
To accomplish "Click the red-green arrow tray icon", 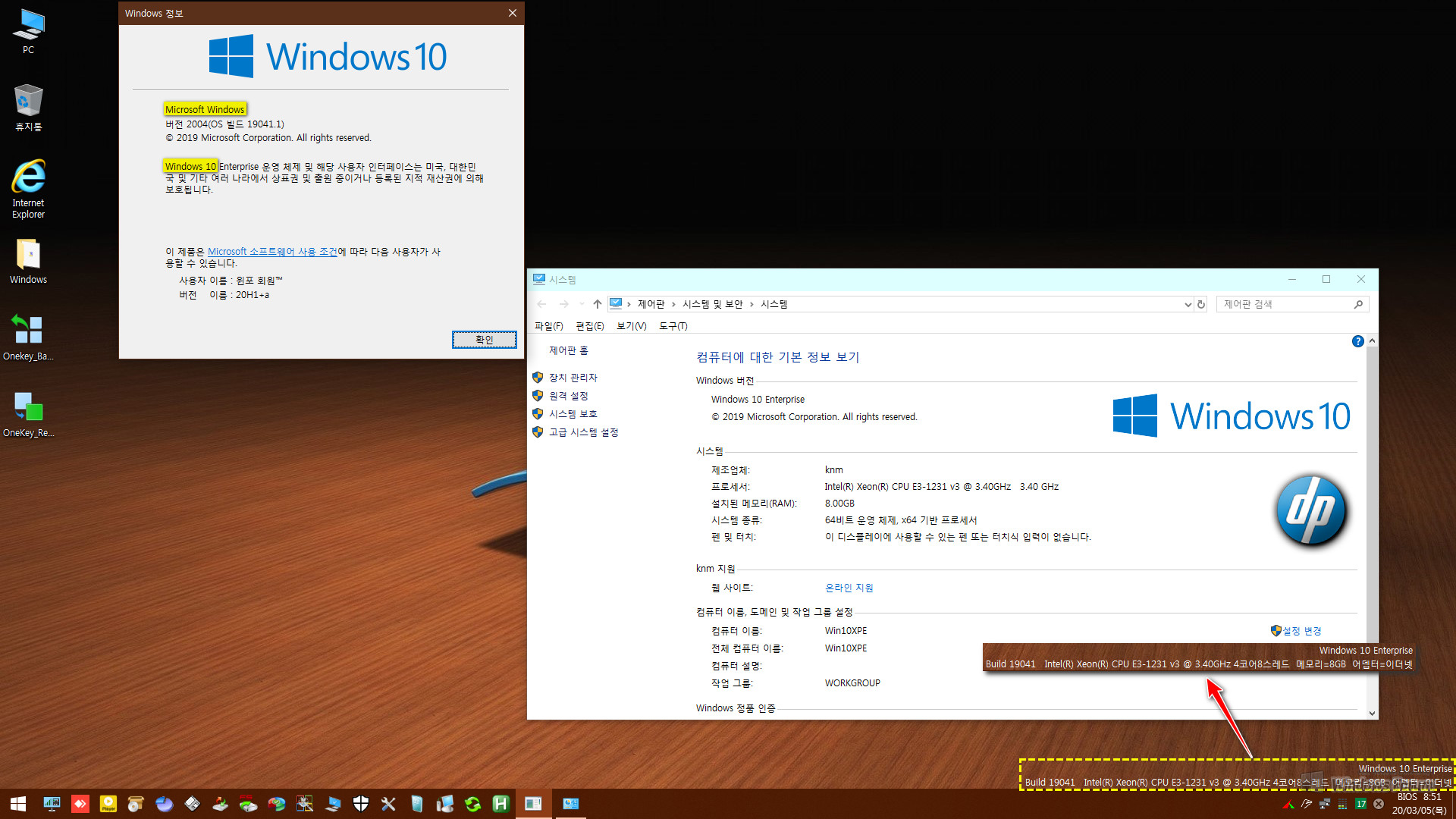I will [1288, 804].
